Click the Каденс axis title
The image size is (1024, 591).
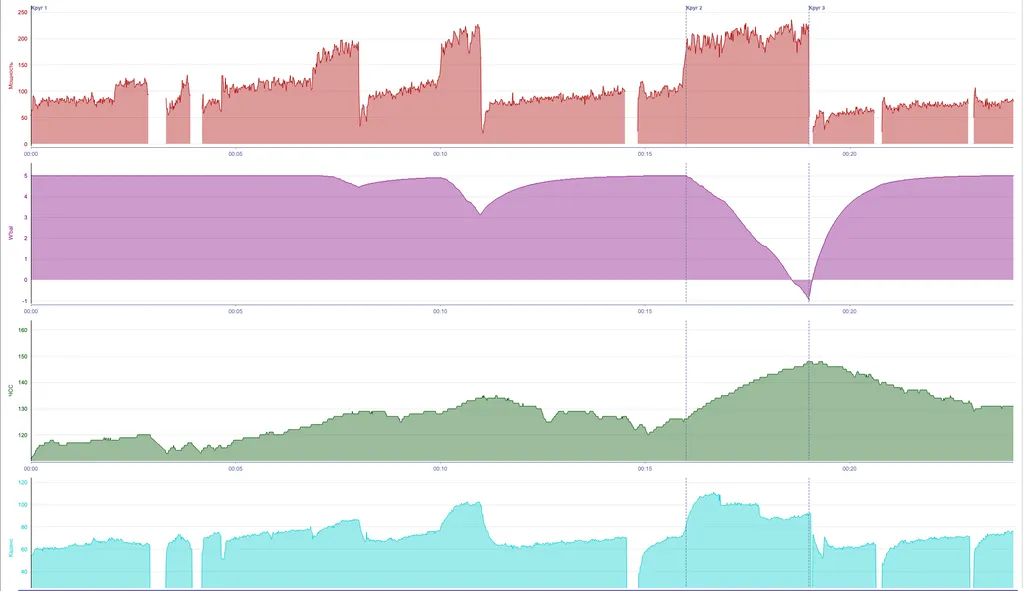11,546
